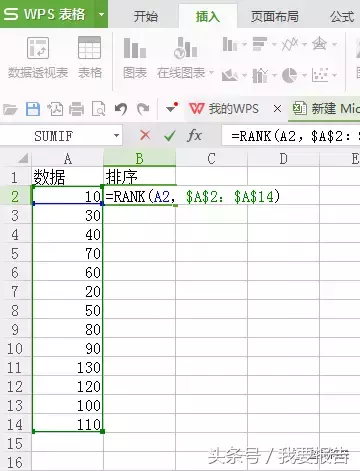Viewport: 360px width, 471px height.
Task: Open the insert function fx dialog
Action: (x=194, y=135)
